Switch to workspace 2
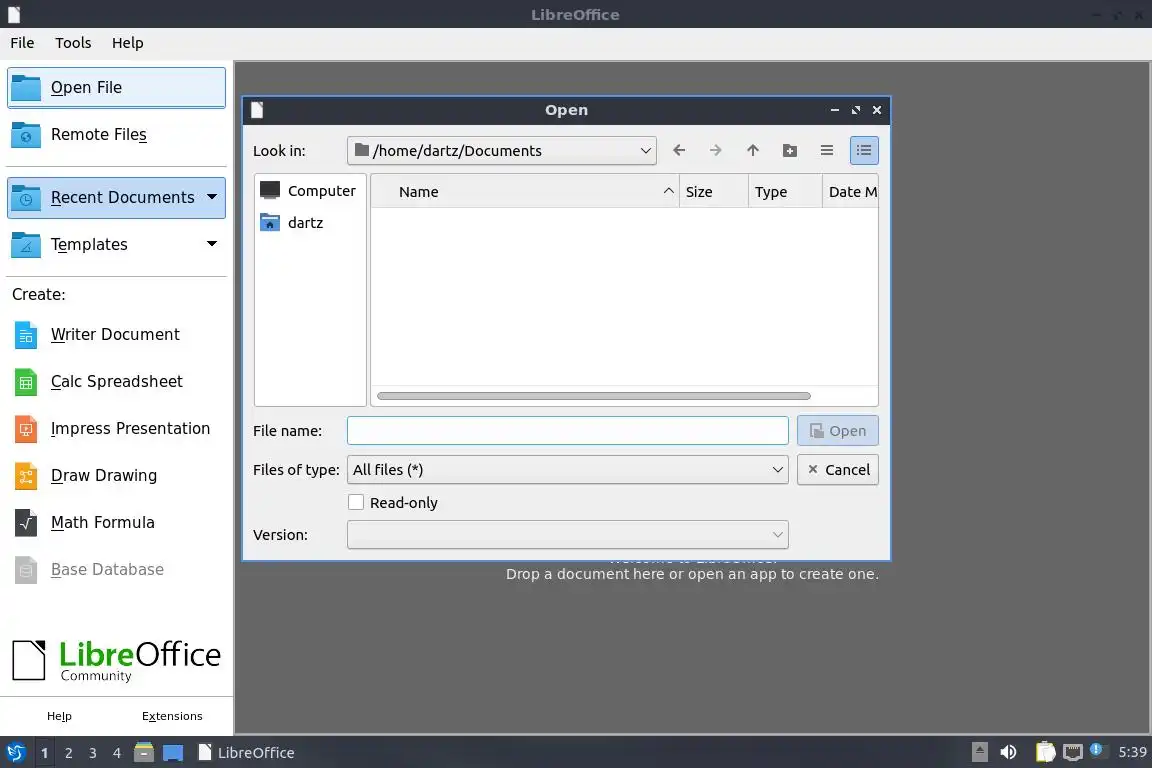This screenshot has height=768, width=1152. (68, 753)
